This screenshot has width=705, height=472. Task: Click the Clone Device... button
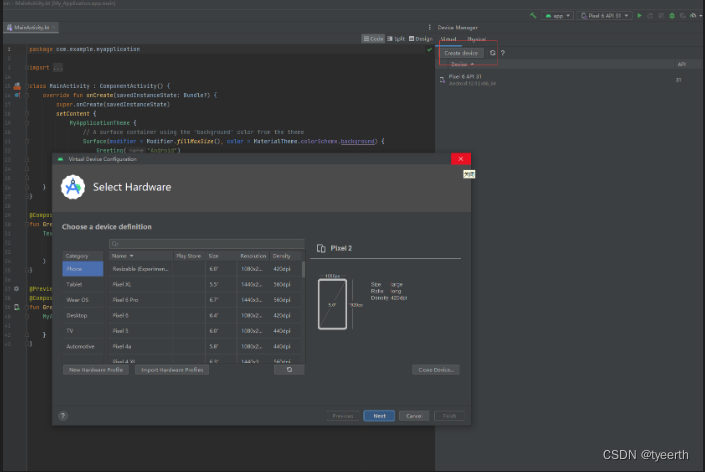(436, 370)
